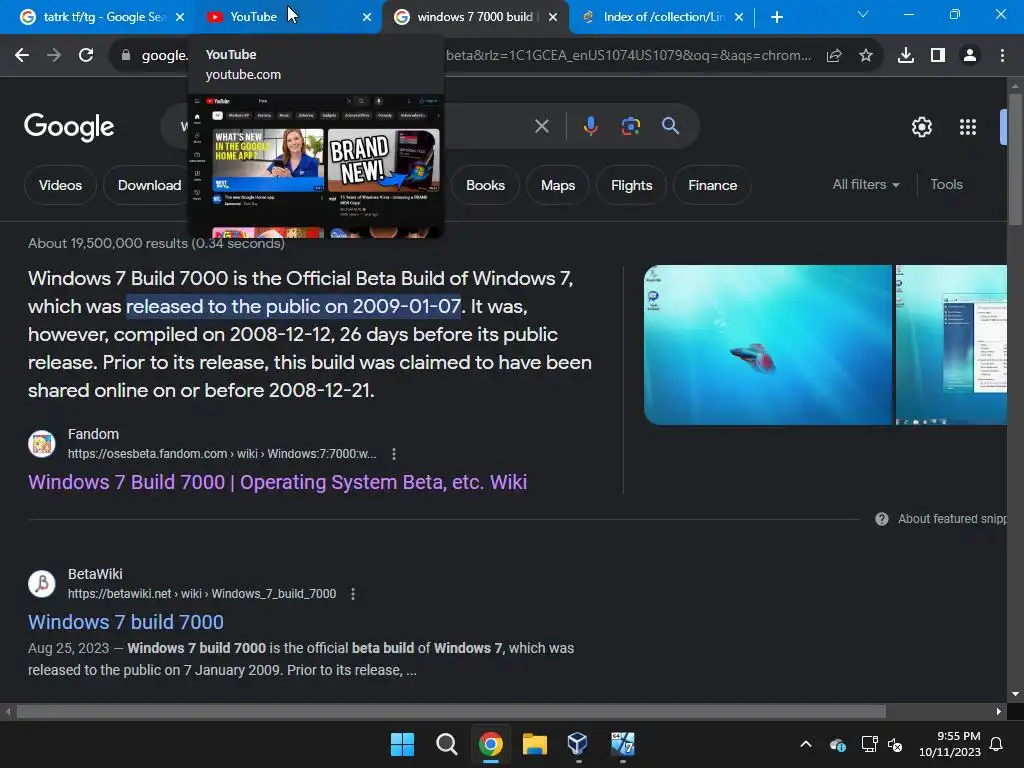
Task: Open BetaWiki Windows 7 build 7000 link
Action: 125,622
